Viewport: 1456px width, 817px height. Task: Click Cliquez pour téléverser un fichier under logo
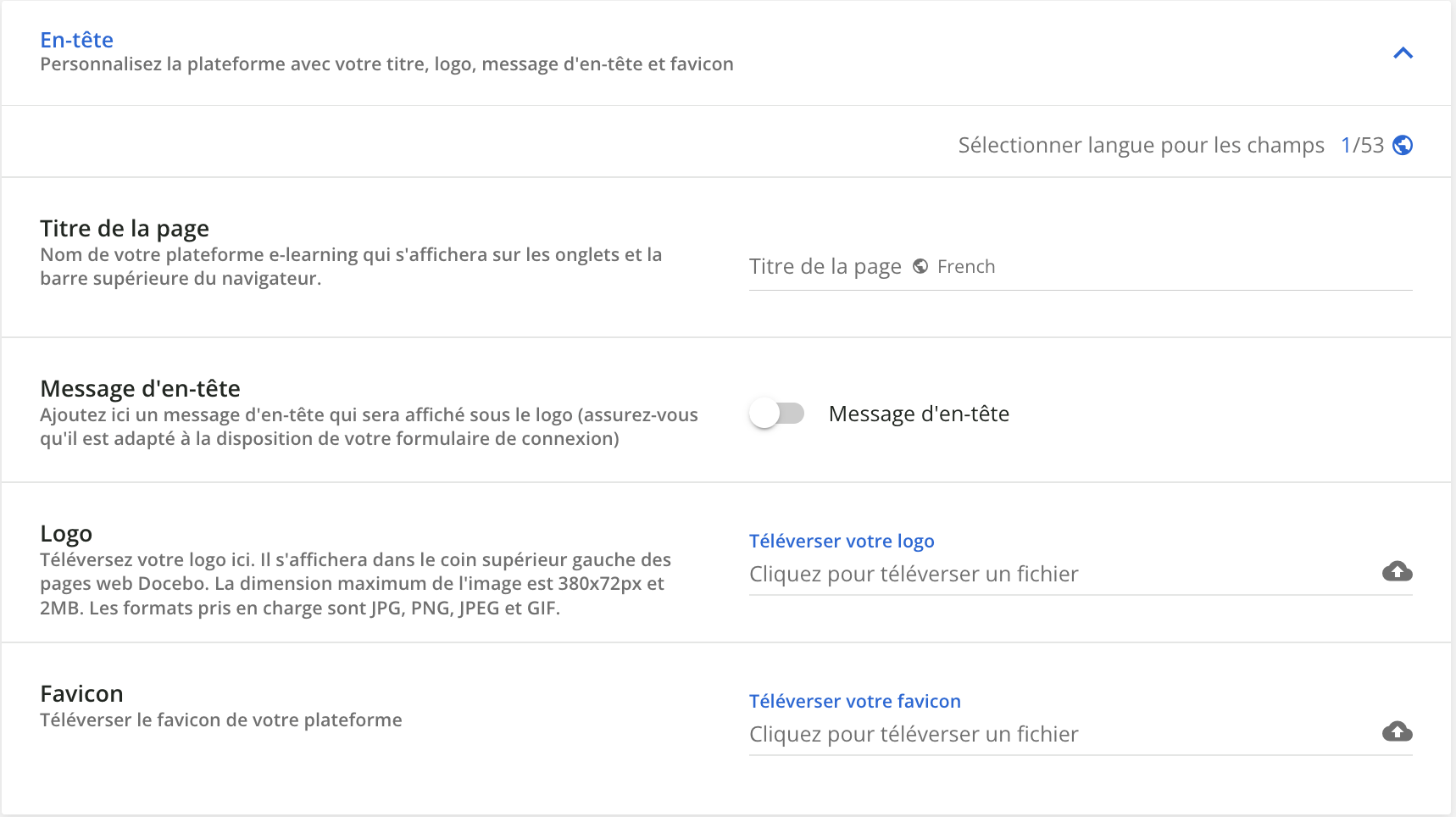[x=913, y=574]
